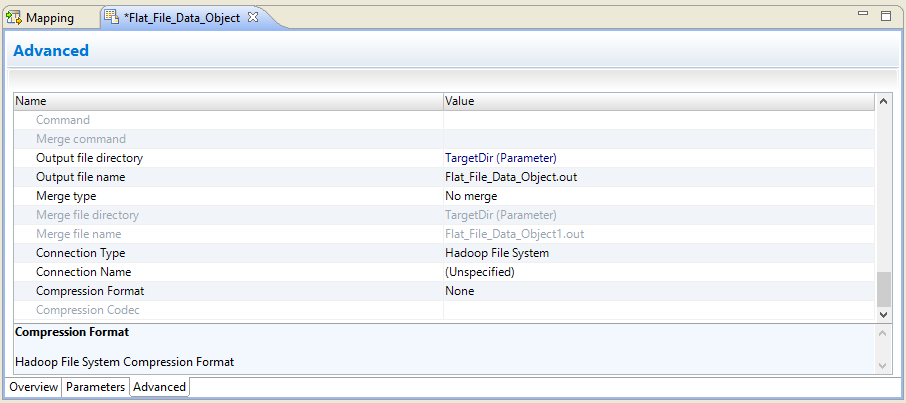906x403 pixels.
Task: Close the Flat_File_Data_Object editor tab
Action: tap(253, 18)
